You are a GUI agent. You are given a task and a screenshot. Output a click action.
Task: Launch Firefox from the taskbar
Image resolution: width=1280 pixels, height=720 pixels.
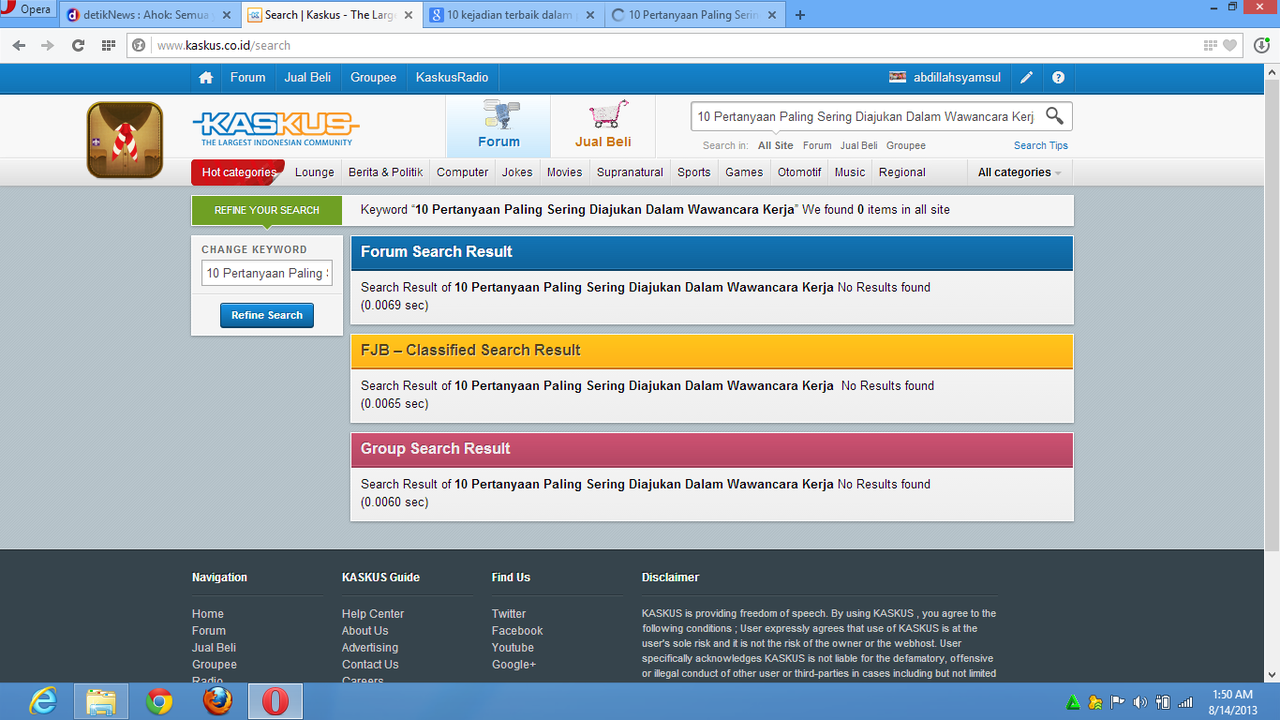click(217, 702)
